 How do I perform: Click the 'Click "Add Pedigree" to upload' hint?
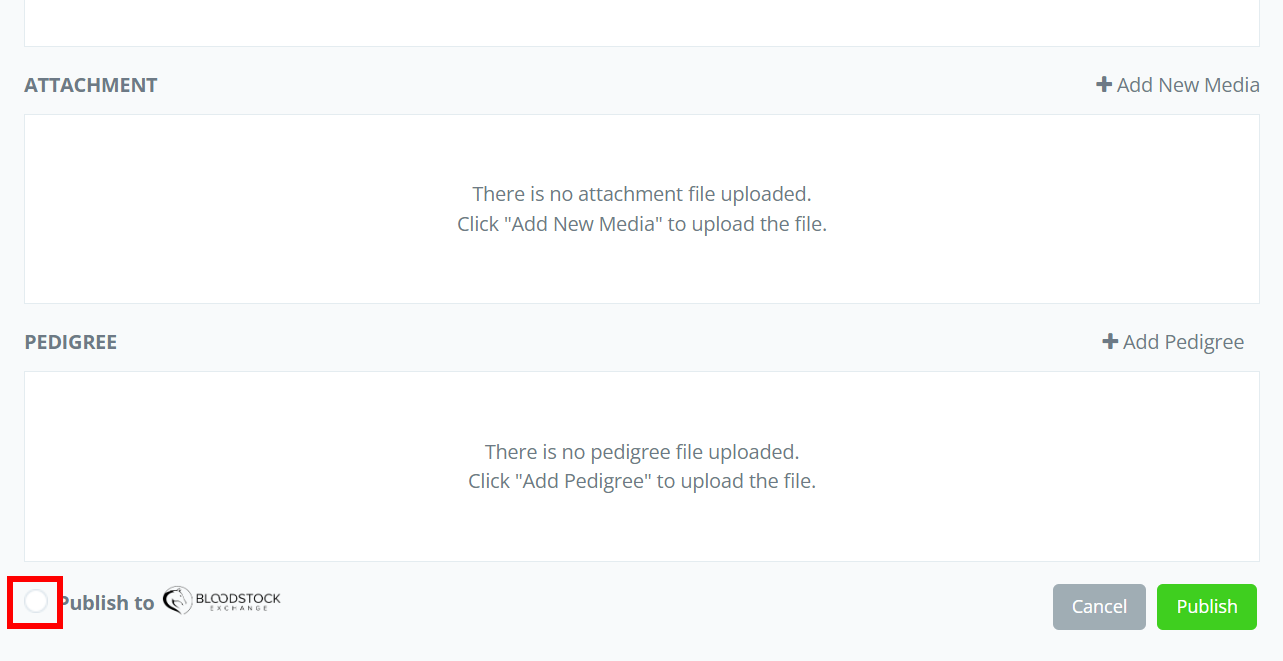point(641,481)
